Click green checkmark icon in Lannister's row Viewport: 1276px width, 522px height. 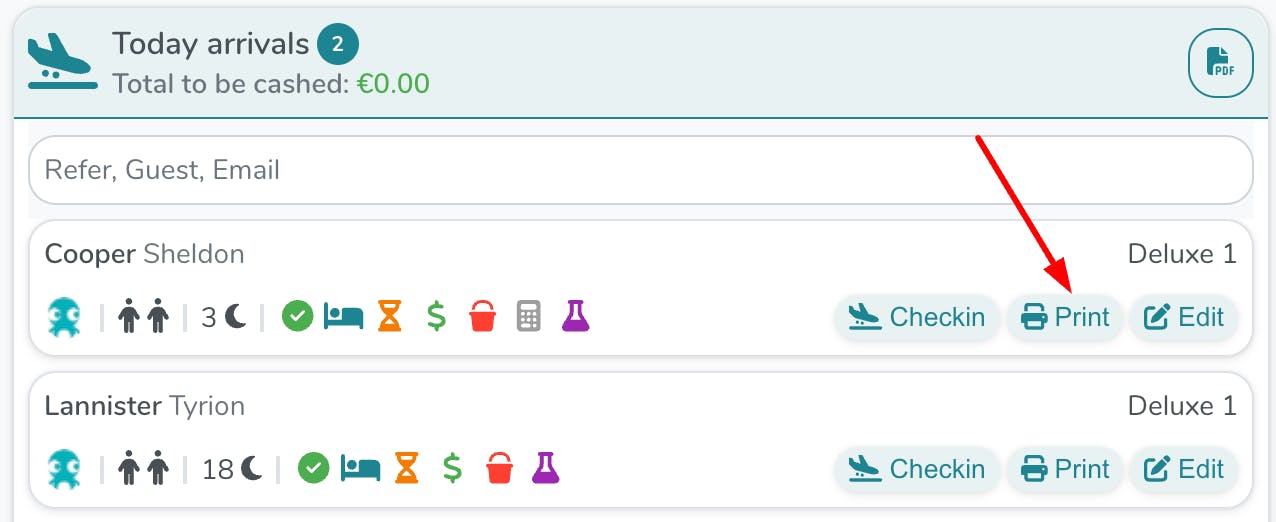(314, 468)
